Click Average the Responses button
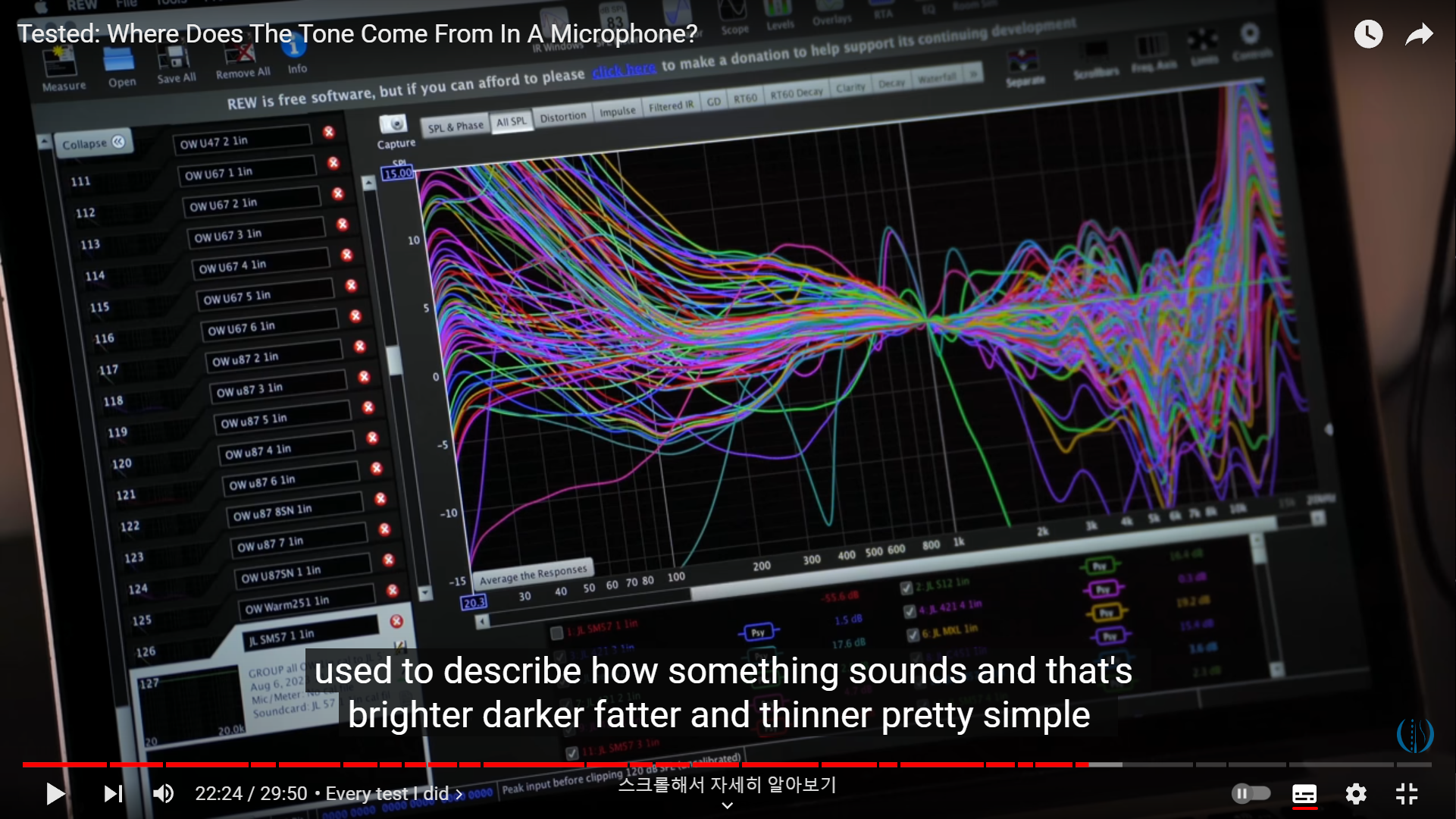Viewport: 1456px width, 819px height. pos(533,574)
